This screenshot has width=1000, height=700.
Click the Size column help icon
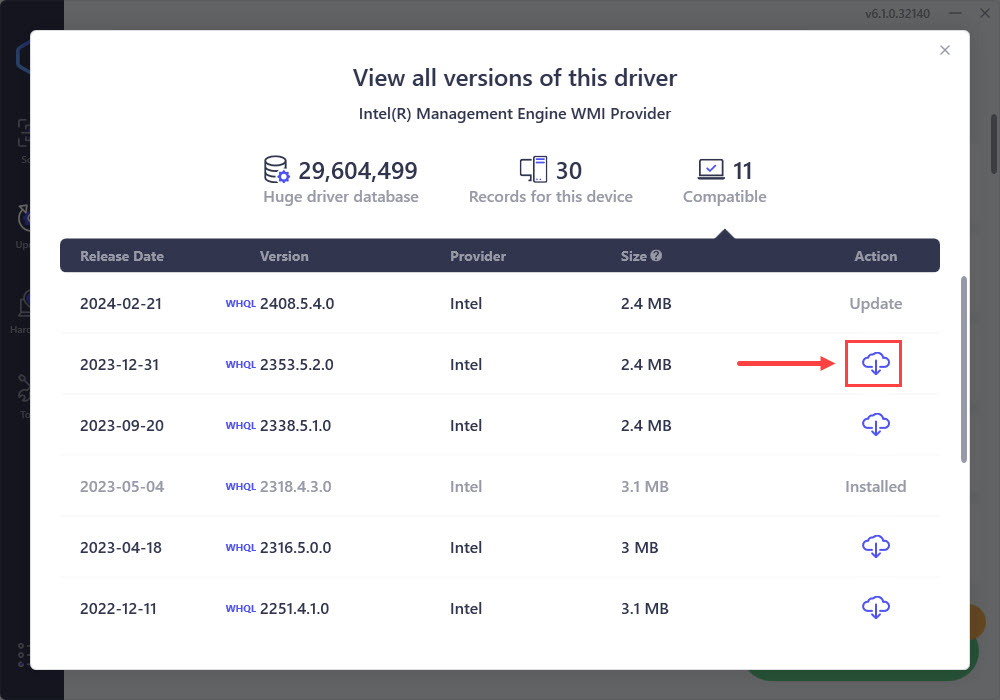click(656, 256)
